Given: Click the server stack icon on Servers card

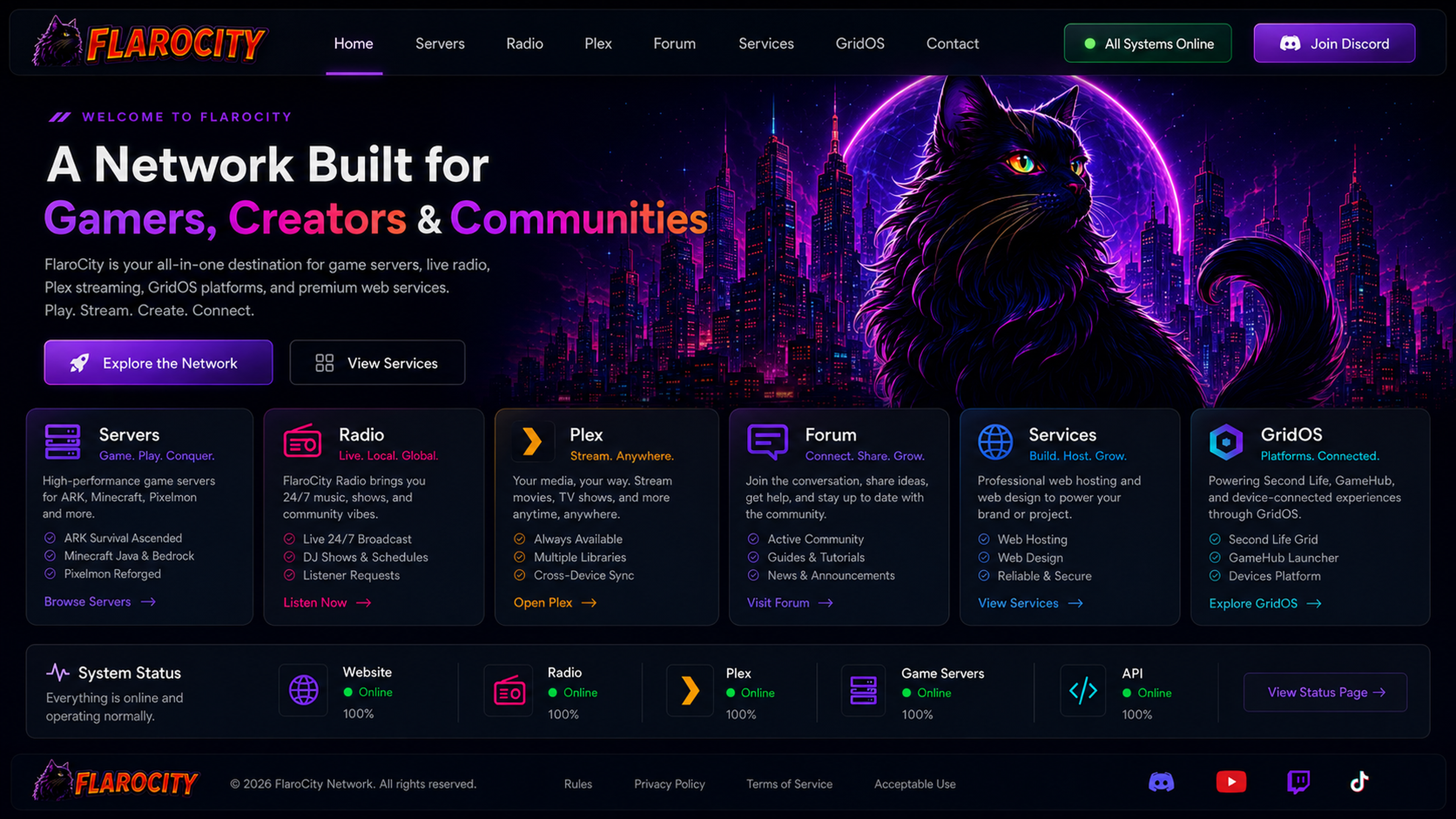Looking at the screenshot, I should [x=62, y=442].
